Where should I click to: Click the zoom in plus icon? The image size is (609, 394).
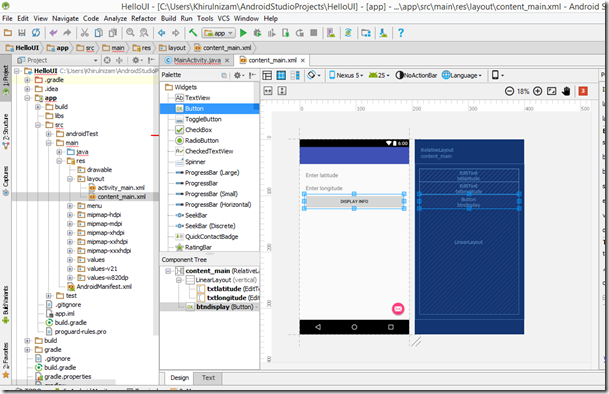coord(538,91)
